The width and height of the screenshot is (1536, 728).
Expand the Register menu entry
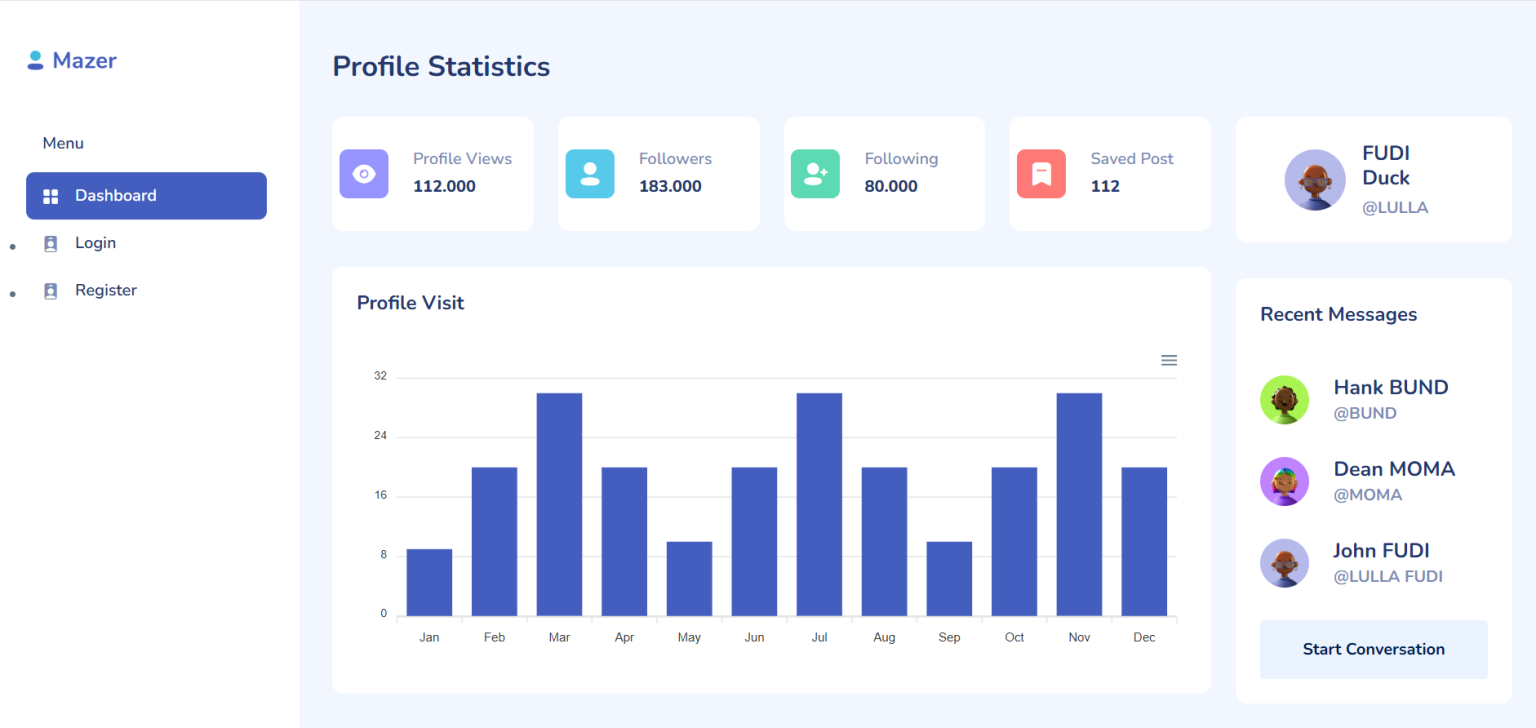click(106, 290)
